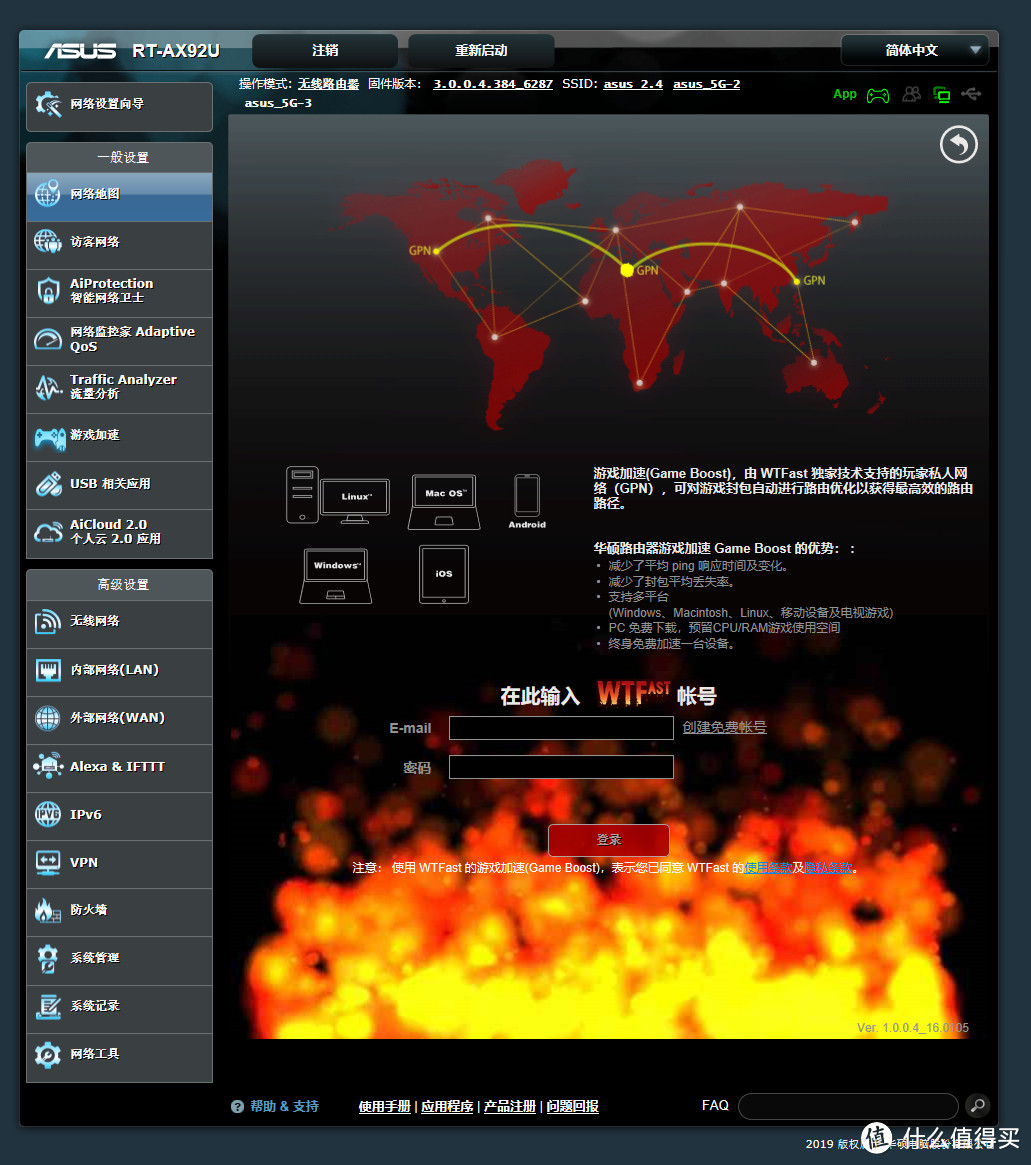Open 问题回报 feedback link
This screenshot has width=1031, height=1165.
point(573,1106)
